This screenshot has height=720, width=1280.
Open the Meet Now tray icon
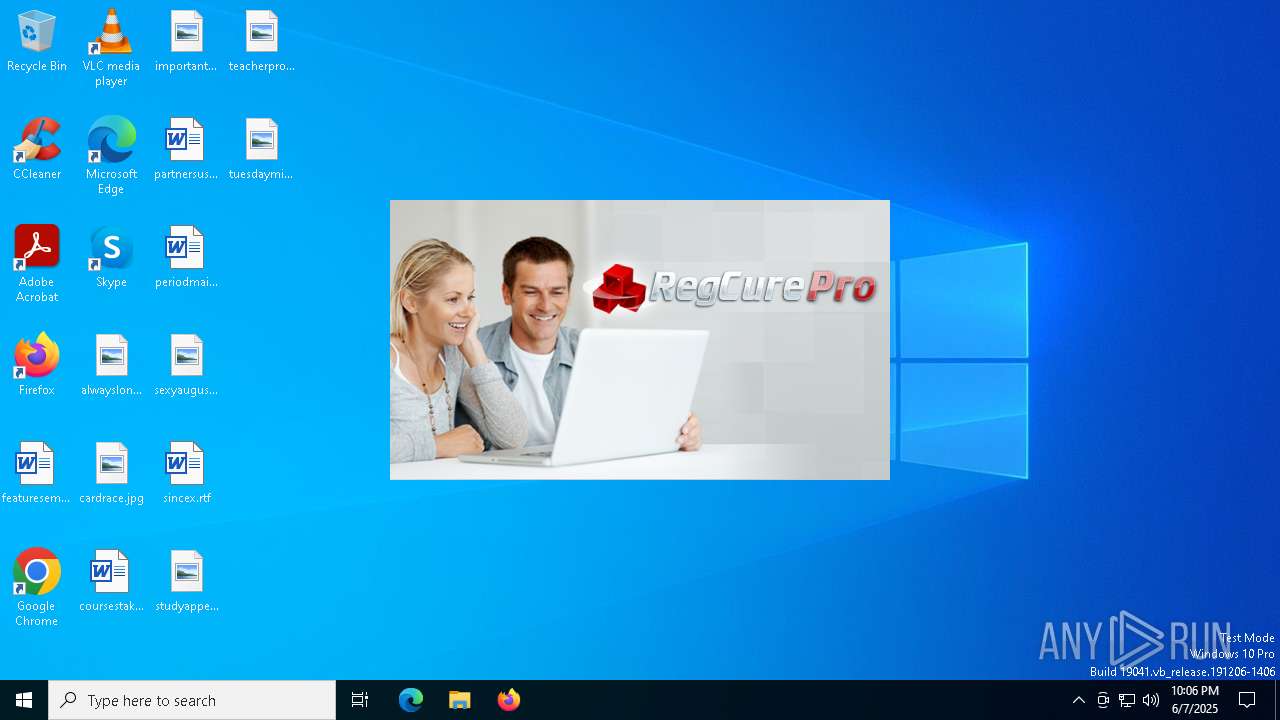[x=1103, y=700]
